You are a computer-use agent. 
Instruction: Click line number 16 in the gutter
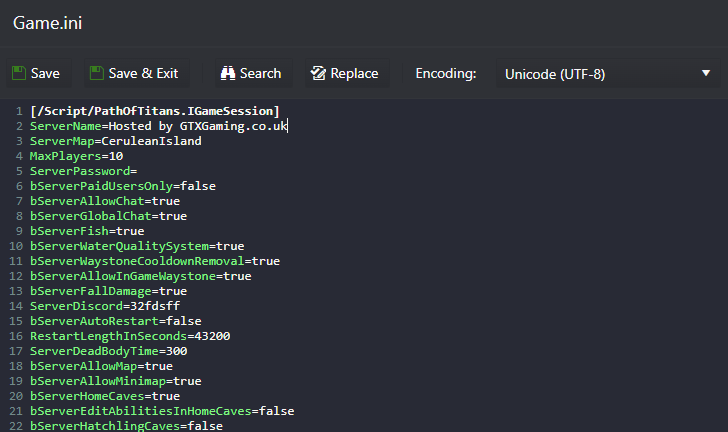click(16, 336)
